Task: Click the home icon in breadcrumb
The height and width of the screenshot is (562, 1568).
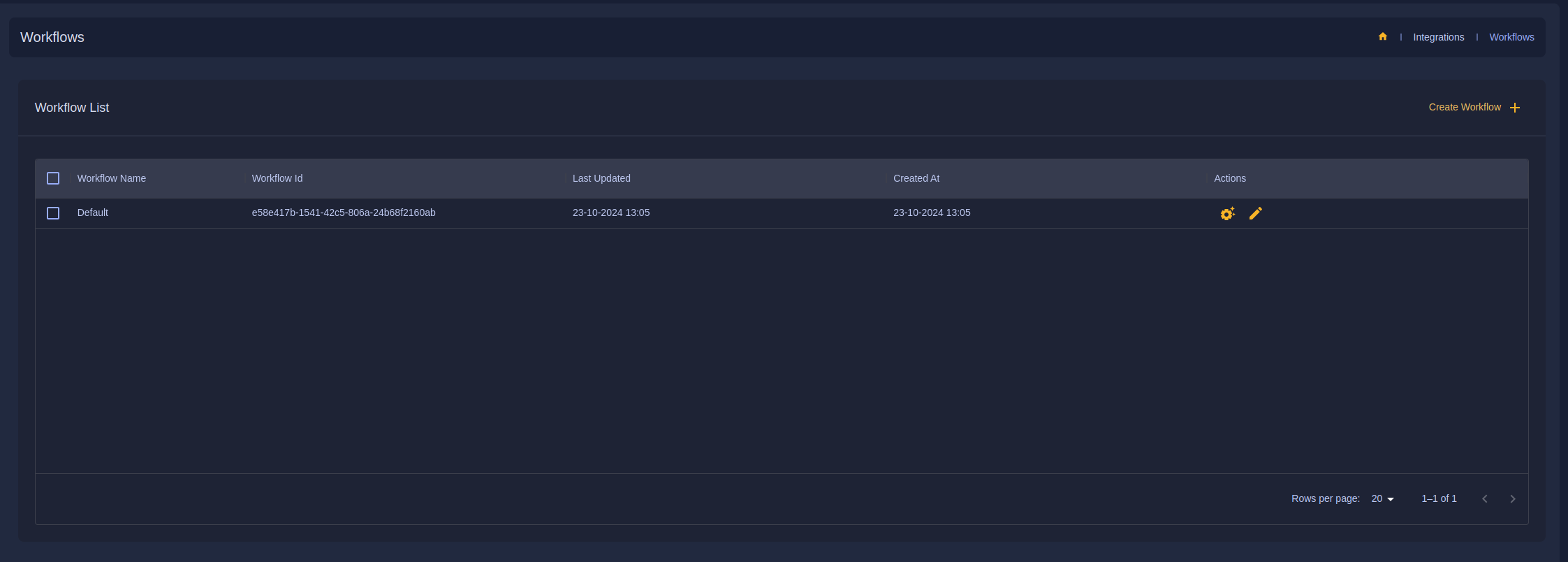Action: 1382,37
